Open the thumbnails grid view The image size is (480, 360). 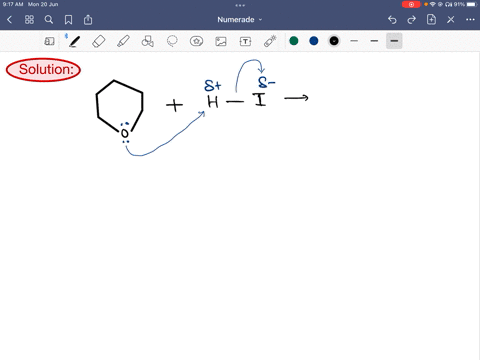29,20
